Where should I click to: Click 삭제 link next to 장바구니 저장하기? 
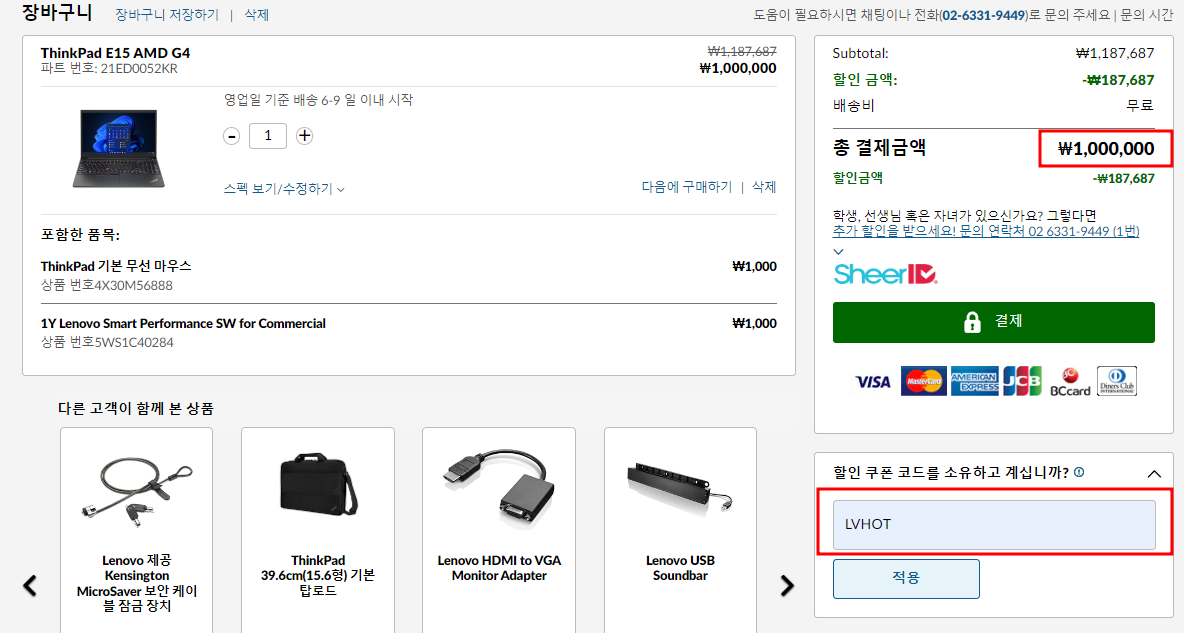tap(257, 14)
